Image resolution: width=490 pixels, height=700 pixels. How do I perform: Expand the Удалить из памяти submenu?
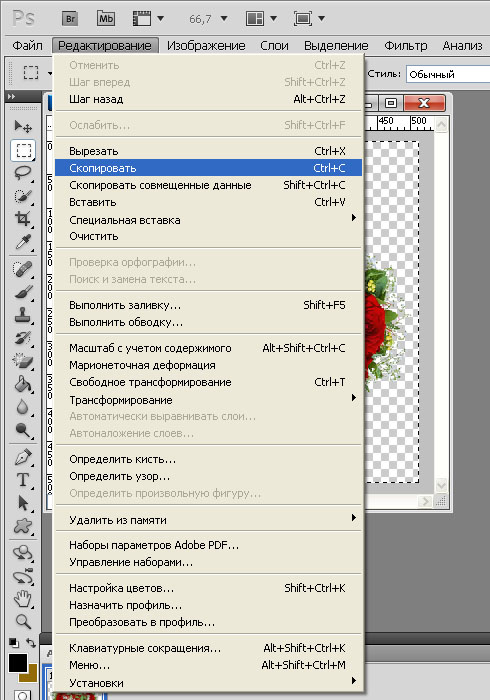[x=208, y=520]
